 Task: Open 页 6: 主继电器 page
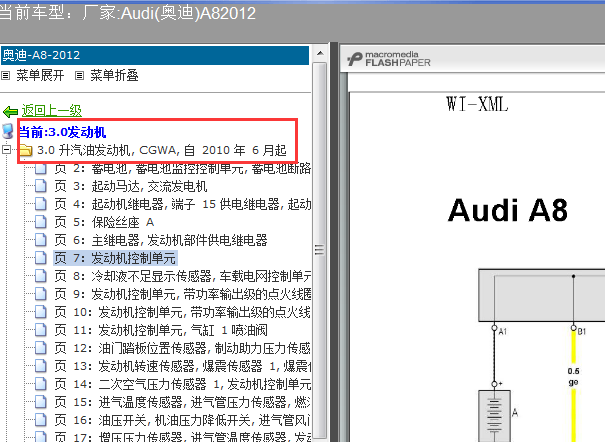coord(161,240)
